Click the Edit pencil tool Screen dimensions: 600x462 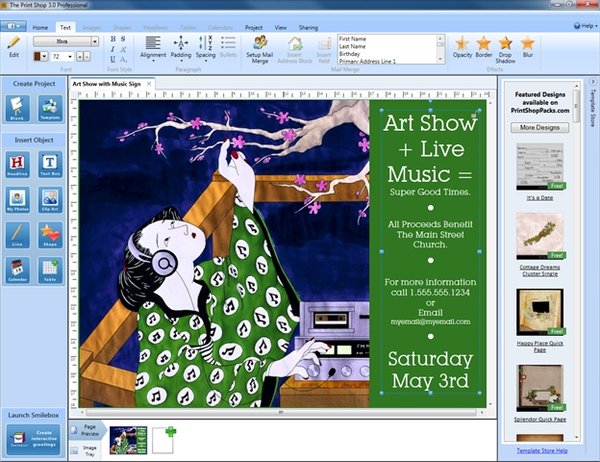[x=14, y=48]
